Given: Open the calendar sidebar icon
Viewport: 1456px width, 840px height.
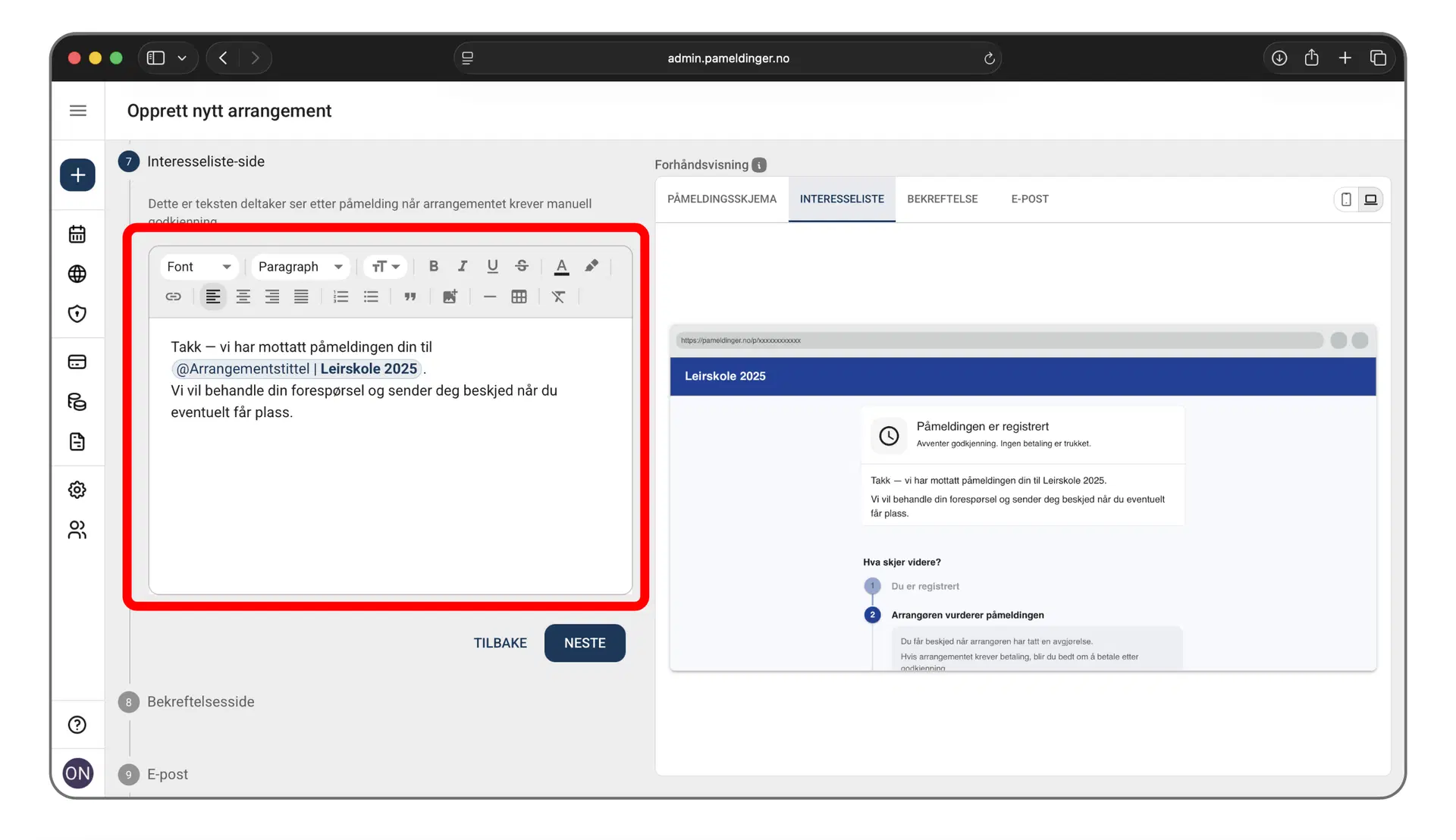Looking at the screenshot, I should tap(77, 234).
